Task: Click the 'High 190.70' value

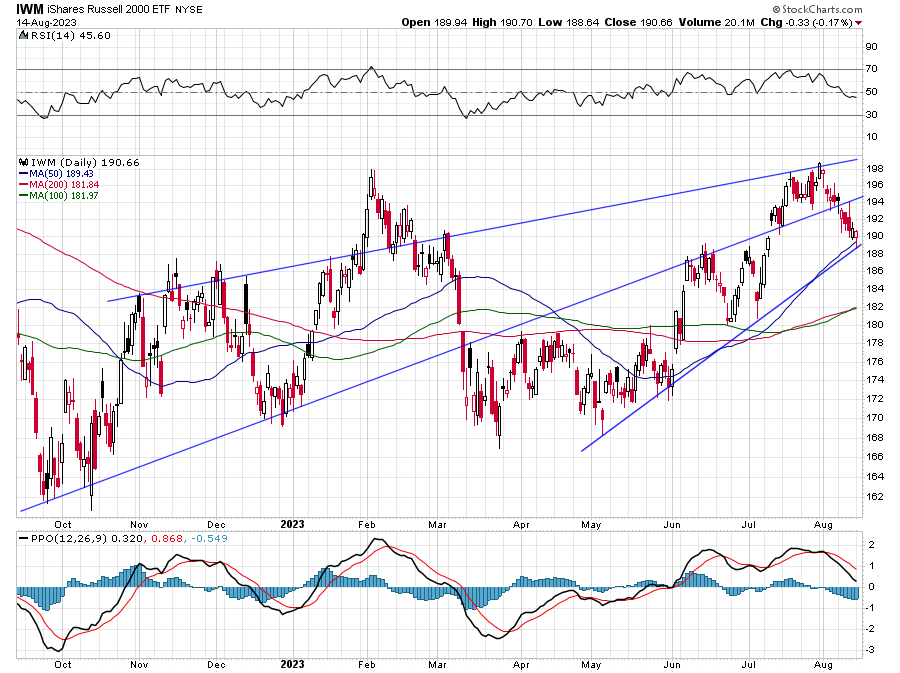Action: [x=502, y=22]
